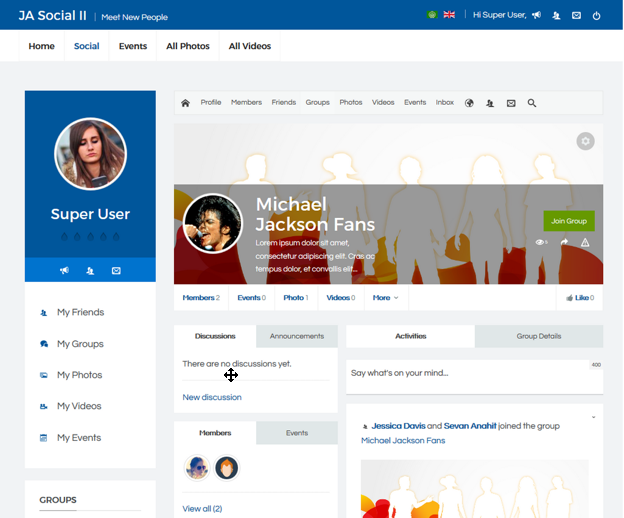
Task: Click the My Photos sidebar icon
Action: pos(44,375)
